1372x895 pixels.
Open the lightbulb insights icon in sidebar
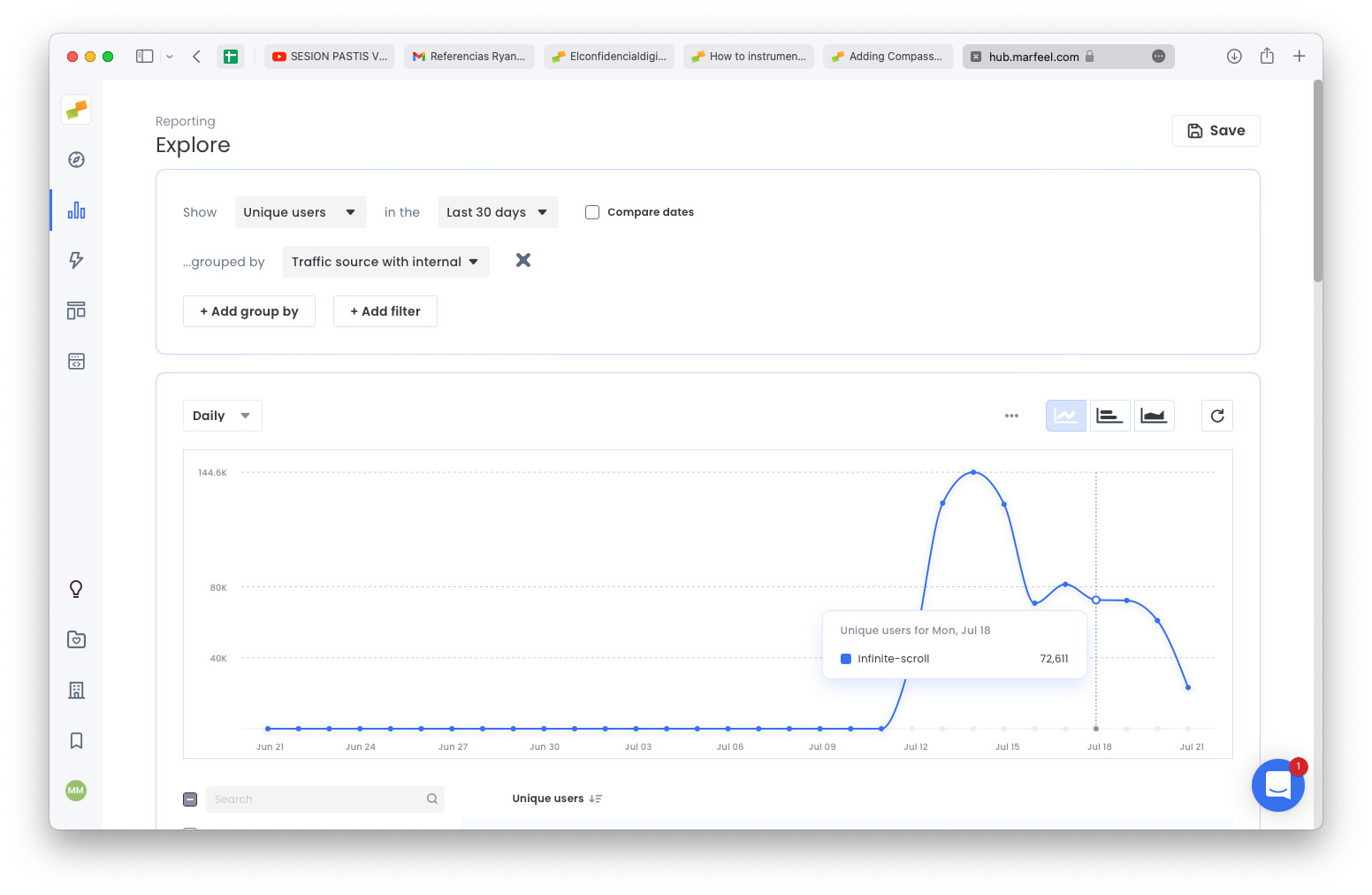[x=76, y=588]
